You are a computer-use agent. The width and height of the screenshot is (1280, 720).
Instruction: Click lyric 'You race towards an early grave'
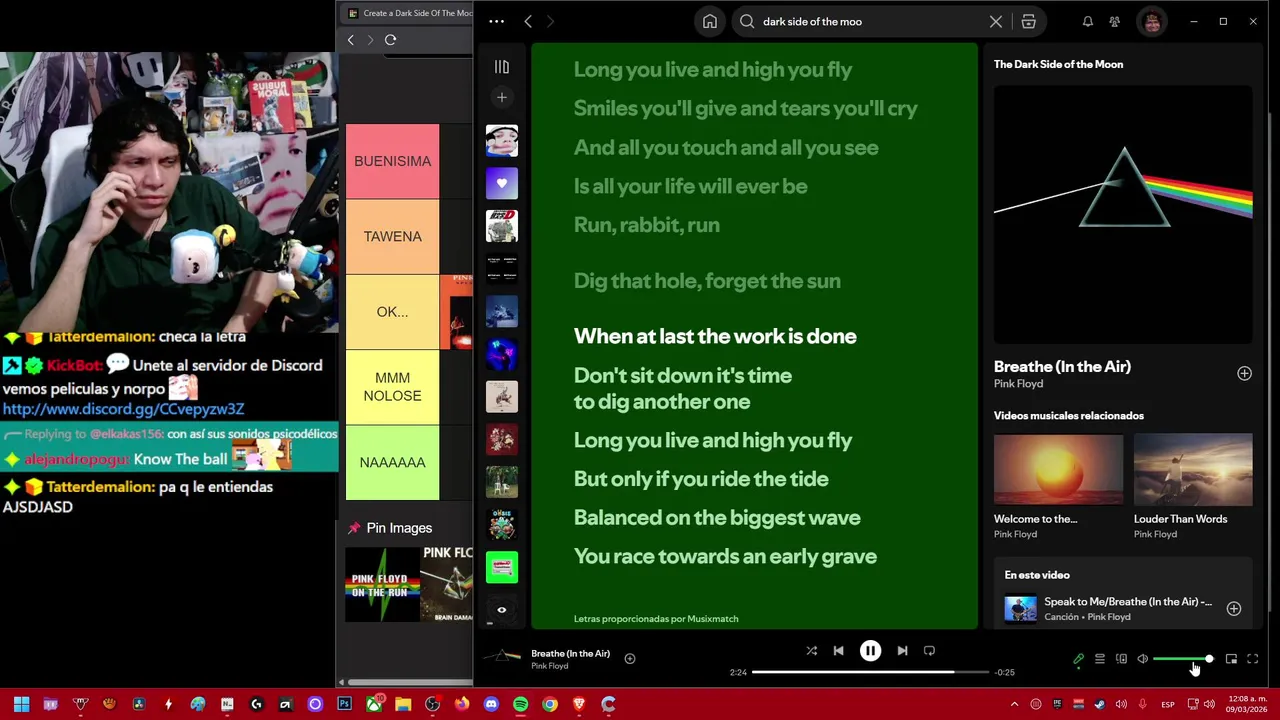point(725,556)
